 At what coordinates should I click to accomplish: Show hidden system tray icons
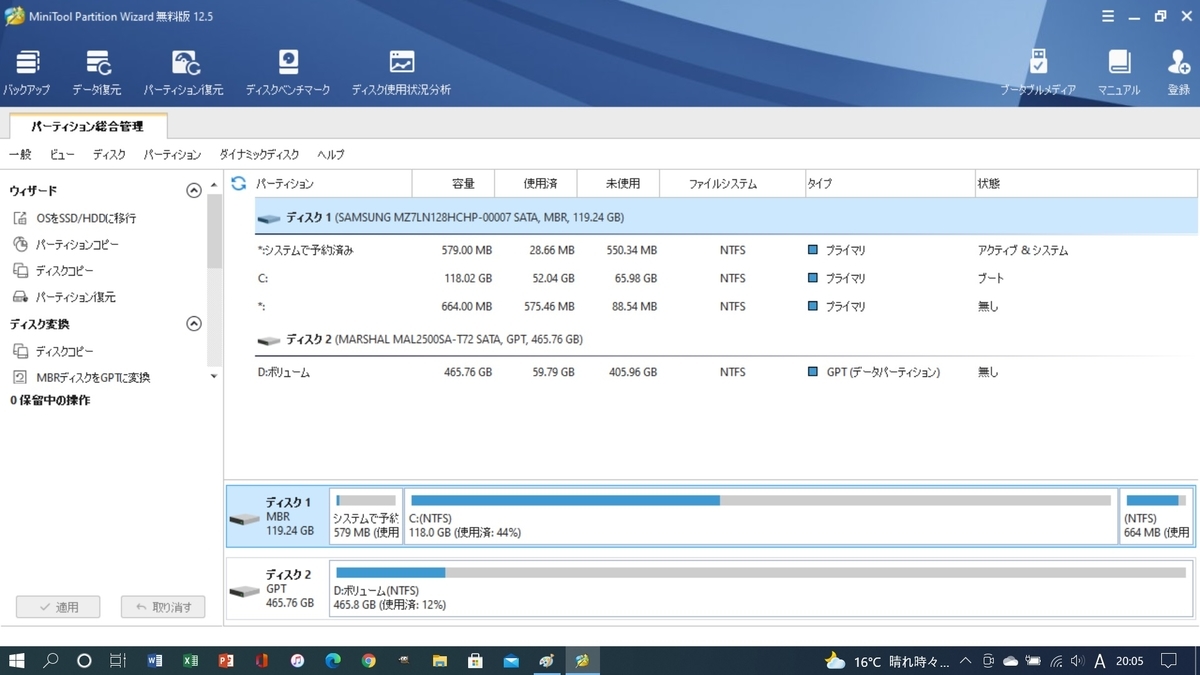tap(965, 661)
